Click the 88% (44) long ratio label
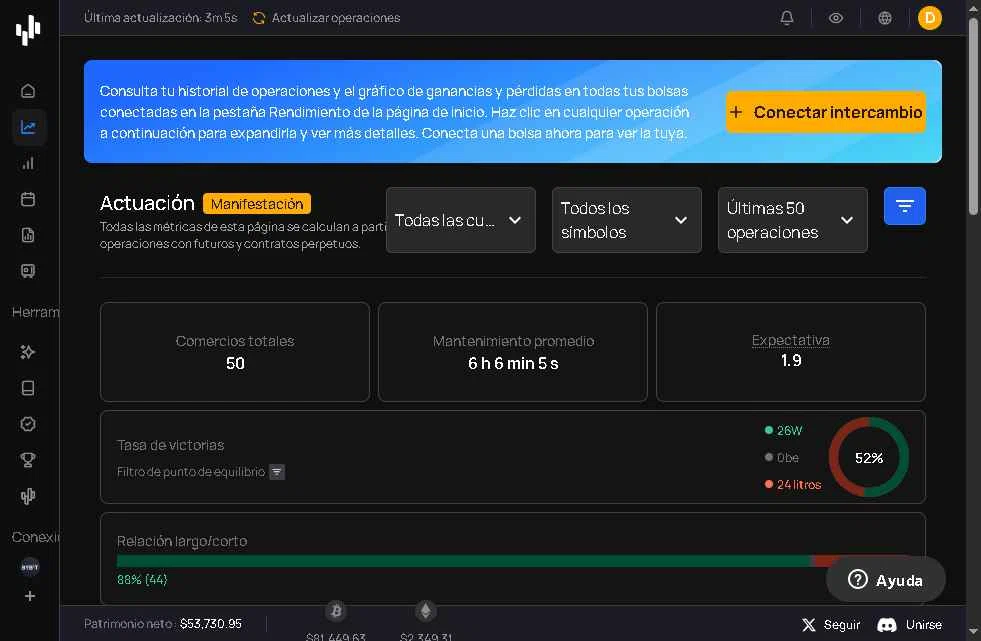 pyautogui.click(x=143, y=580)
